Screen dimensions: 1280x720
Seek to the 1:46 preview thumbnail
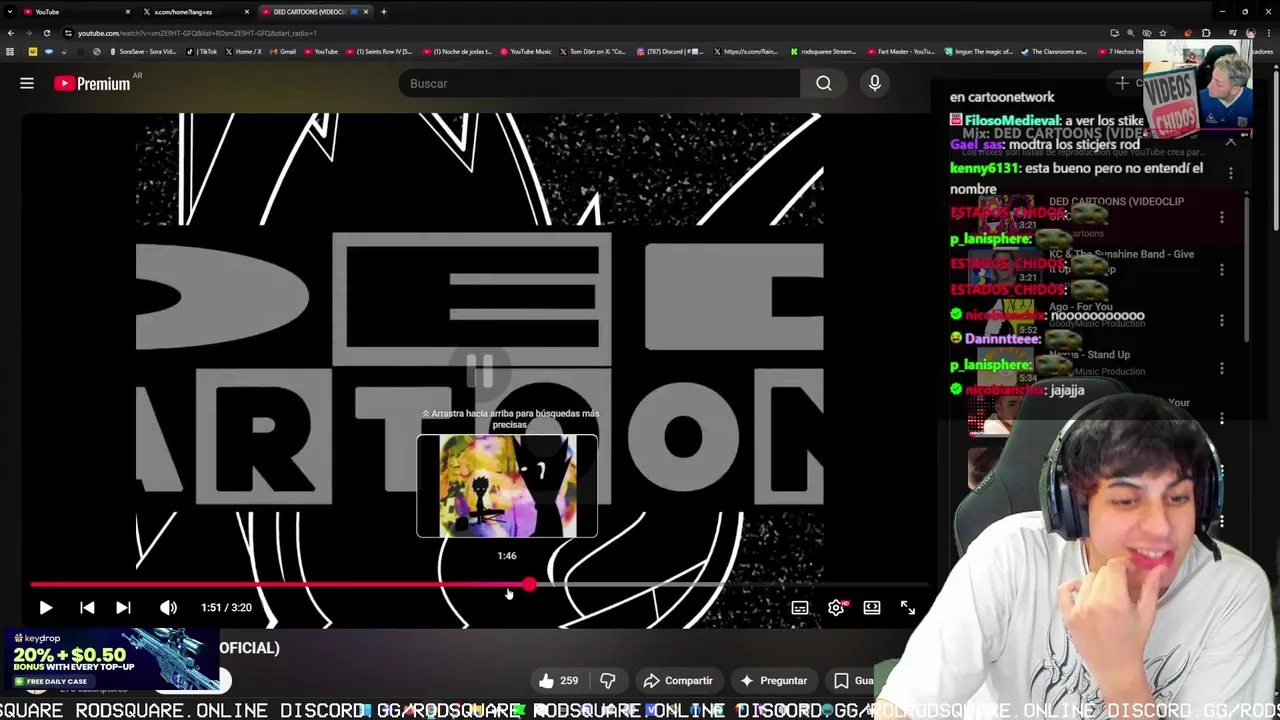[507, 486]
